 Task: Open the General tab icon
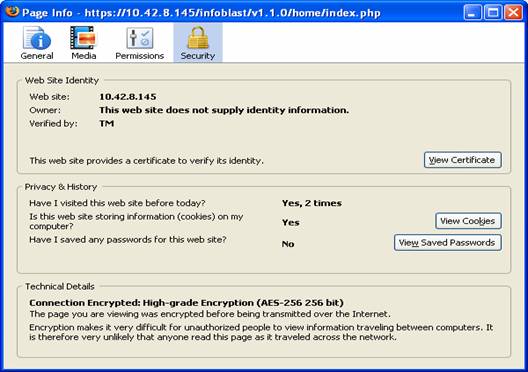point(37,43)
